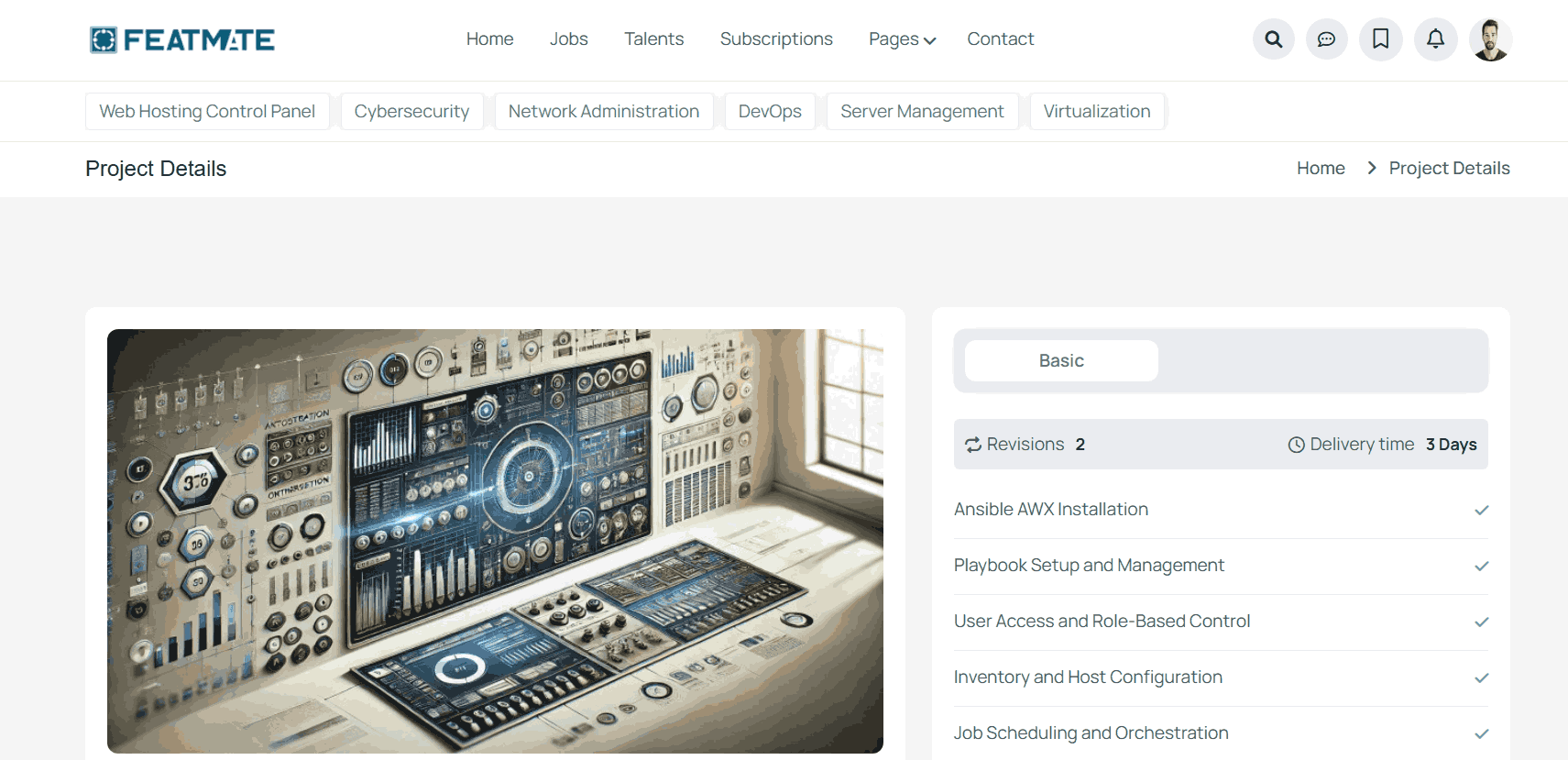Click the breadcrumb chevron separator
Image resolution: width=1568 pixels, height=760 pixels.
pos(1372,168)
